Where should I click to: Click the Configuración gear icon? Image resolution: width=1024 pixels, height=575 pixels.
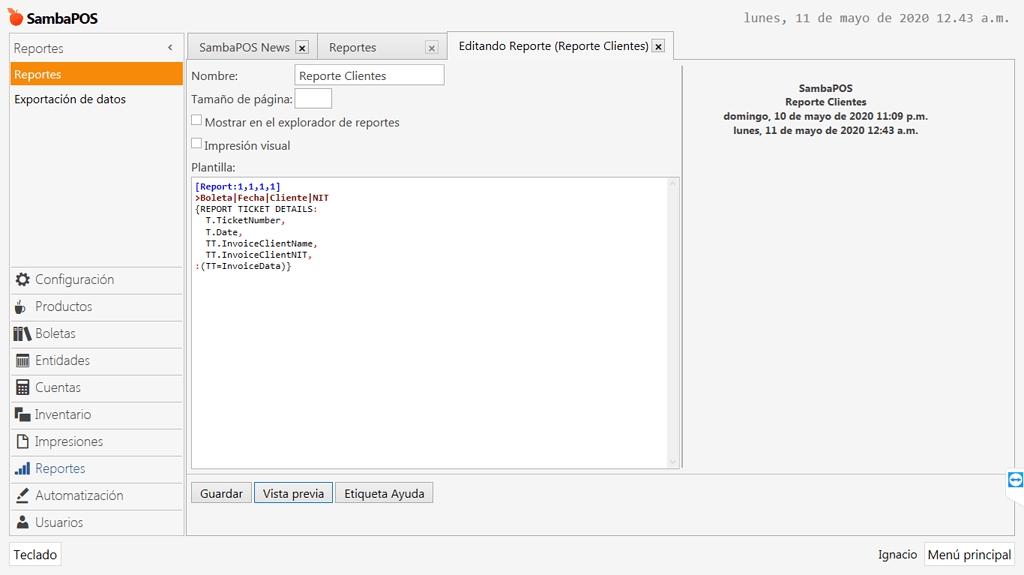pos(22,280)
